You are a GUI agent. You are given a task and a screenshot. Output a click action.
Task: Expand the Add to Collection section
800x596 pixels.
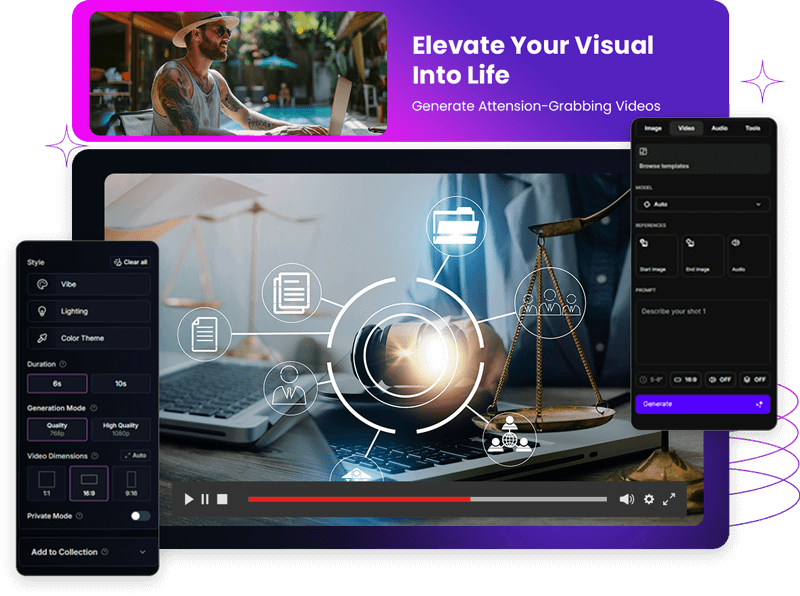[88, 552]
